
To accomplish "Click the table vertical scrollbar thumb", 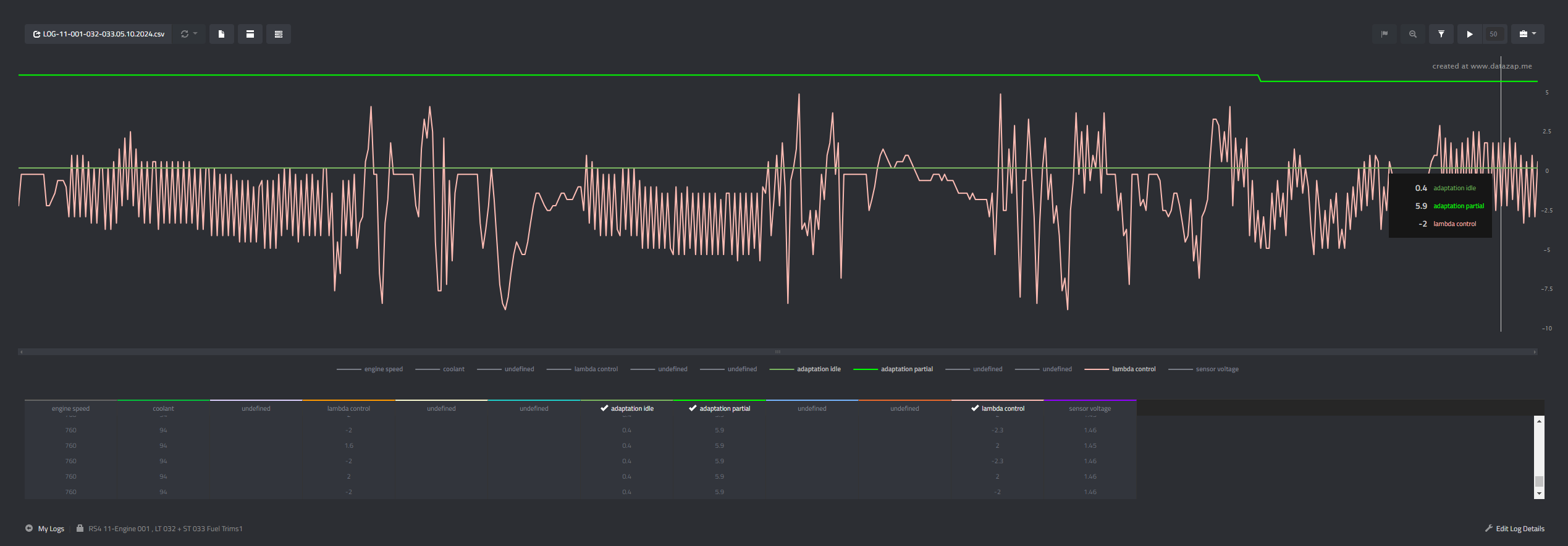I will click(x=1539, y=481).
